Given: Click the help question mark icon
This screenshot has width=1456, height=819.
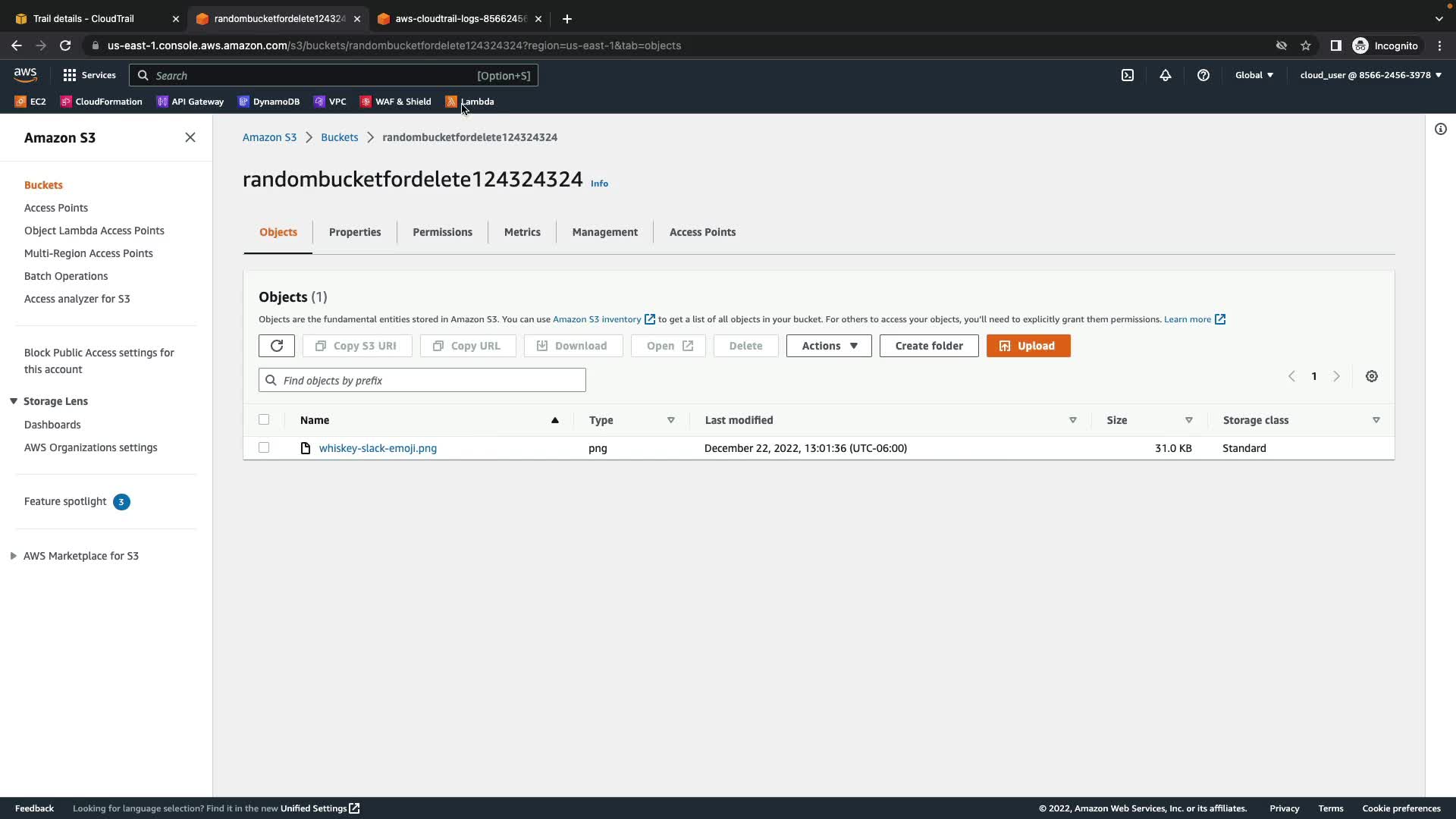Looking at the screenshot, I should point(1203,75).
